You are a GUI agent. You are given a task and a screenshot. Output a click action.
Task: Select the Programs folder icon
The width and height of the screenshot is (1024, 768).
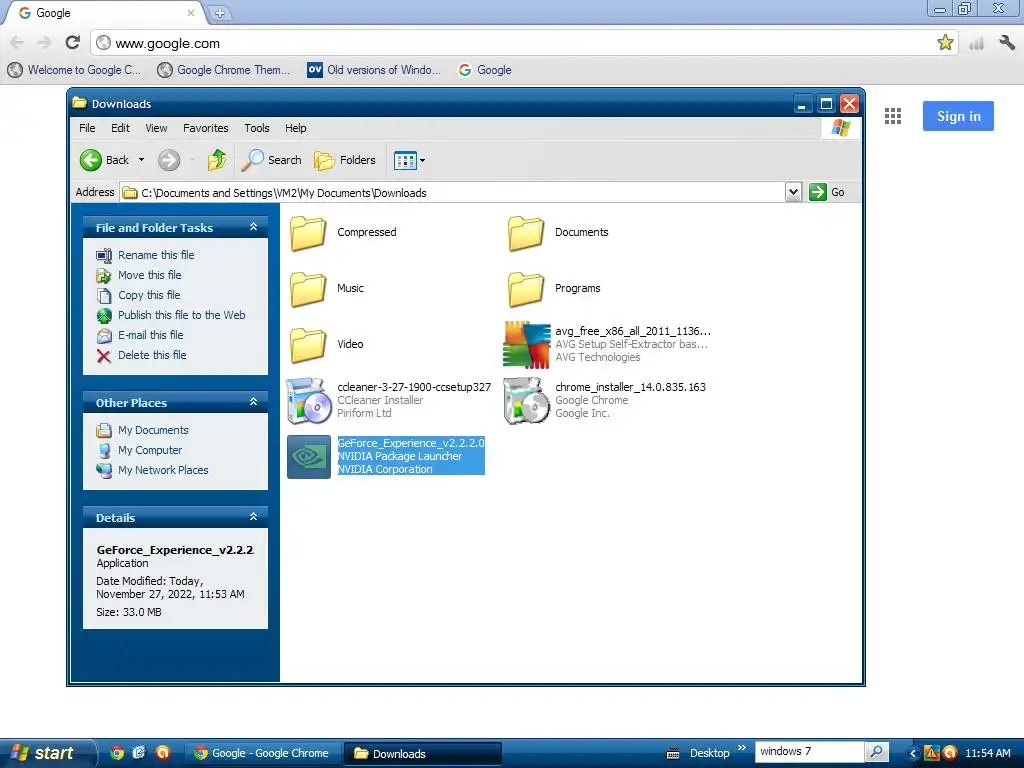coord(526,289)
